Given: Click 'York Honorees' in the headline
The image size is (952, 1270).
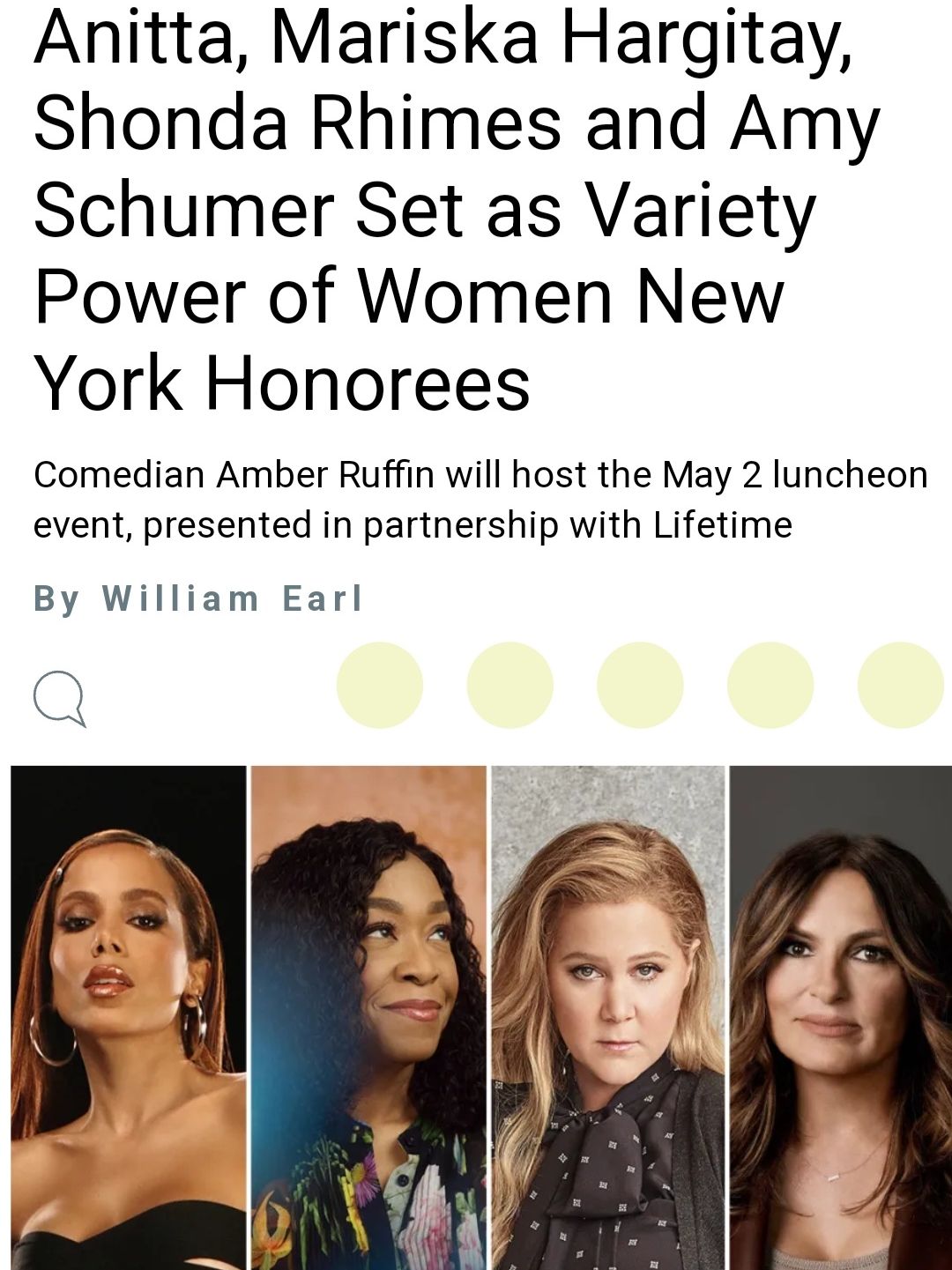Looking at the screenshot, I should (282, 384).
